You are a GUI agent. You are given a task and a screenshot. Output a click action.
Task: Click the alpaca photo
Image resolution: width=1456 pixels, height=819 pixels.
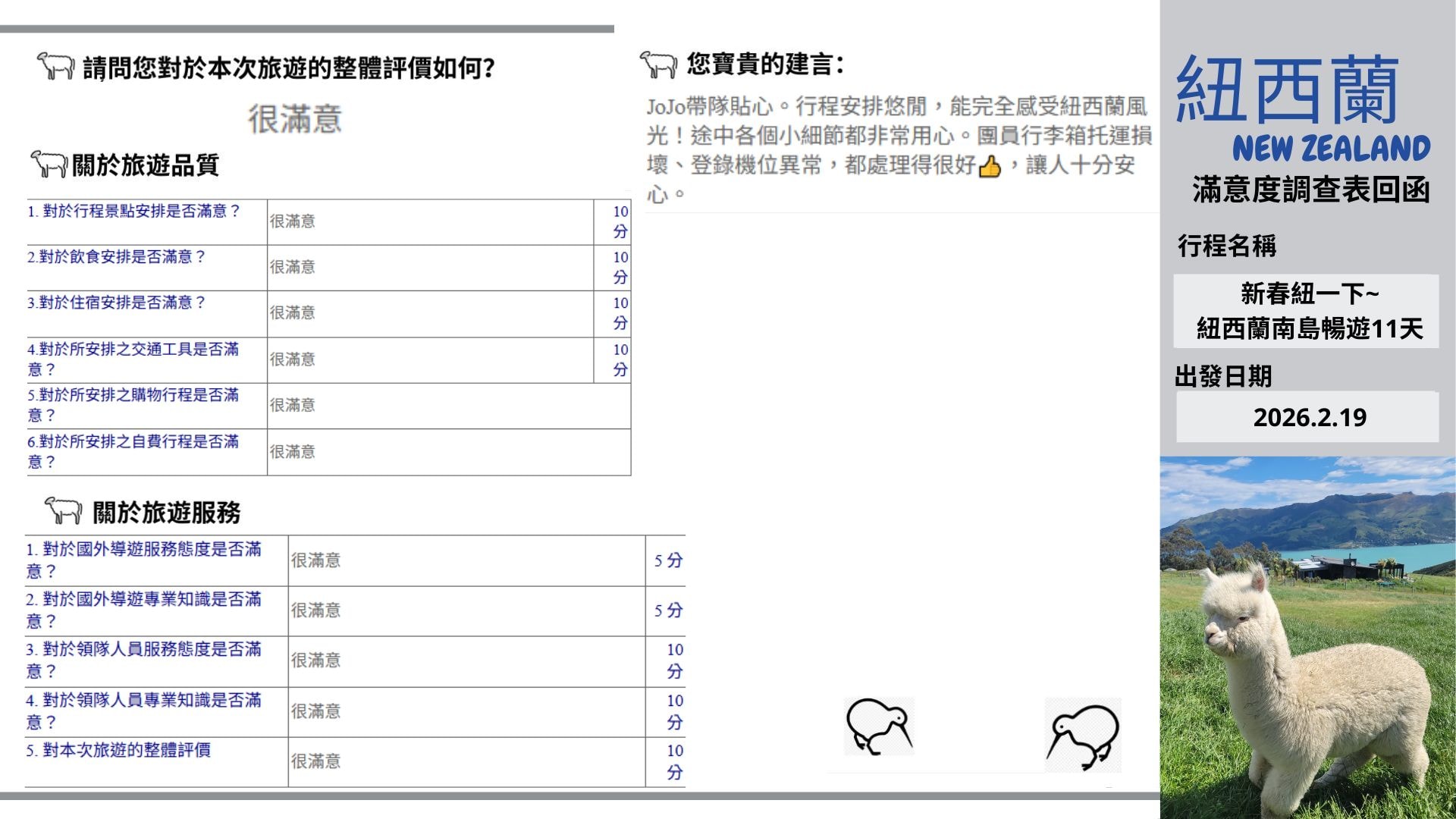pyautogui.click(x=1307, y=637)
